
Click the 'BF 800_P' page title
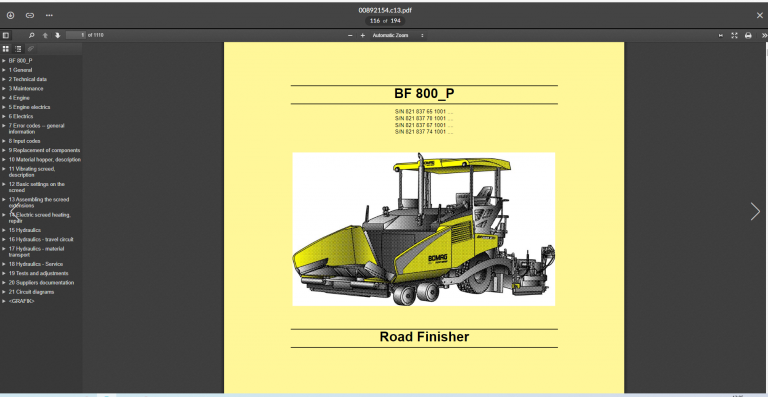[x=424, y=93]
